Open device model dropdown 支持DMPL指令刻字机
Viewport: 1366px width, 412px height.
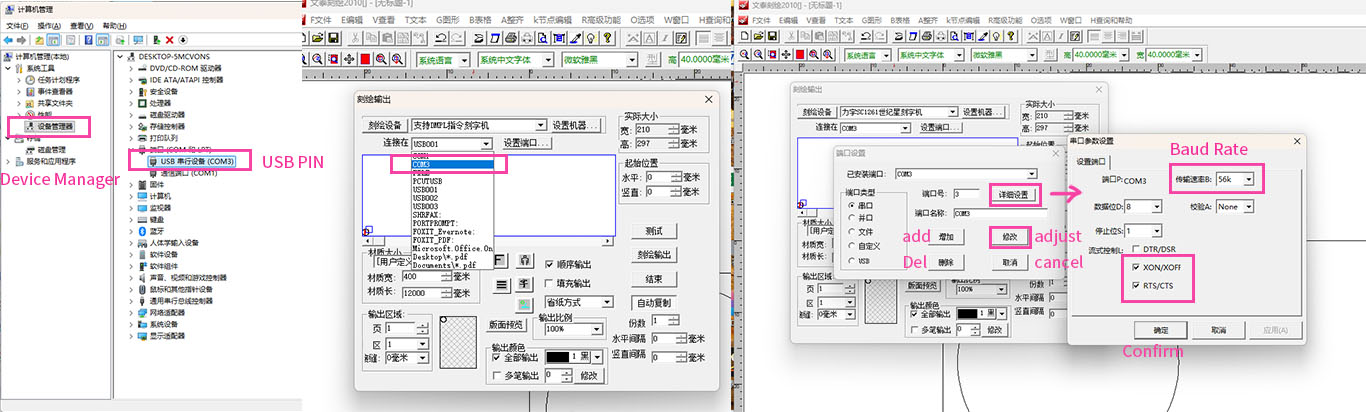click(541, 126)
